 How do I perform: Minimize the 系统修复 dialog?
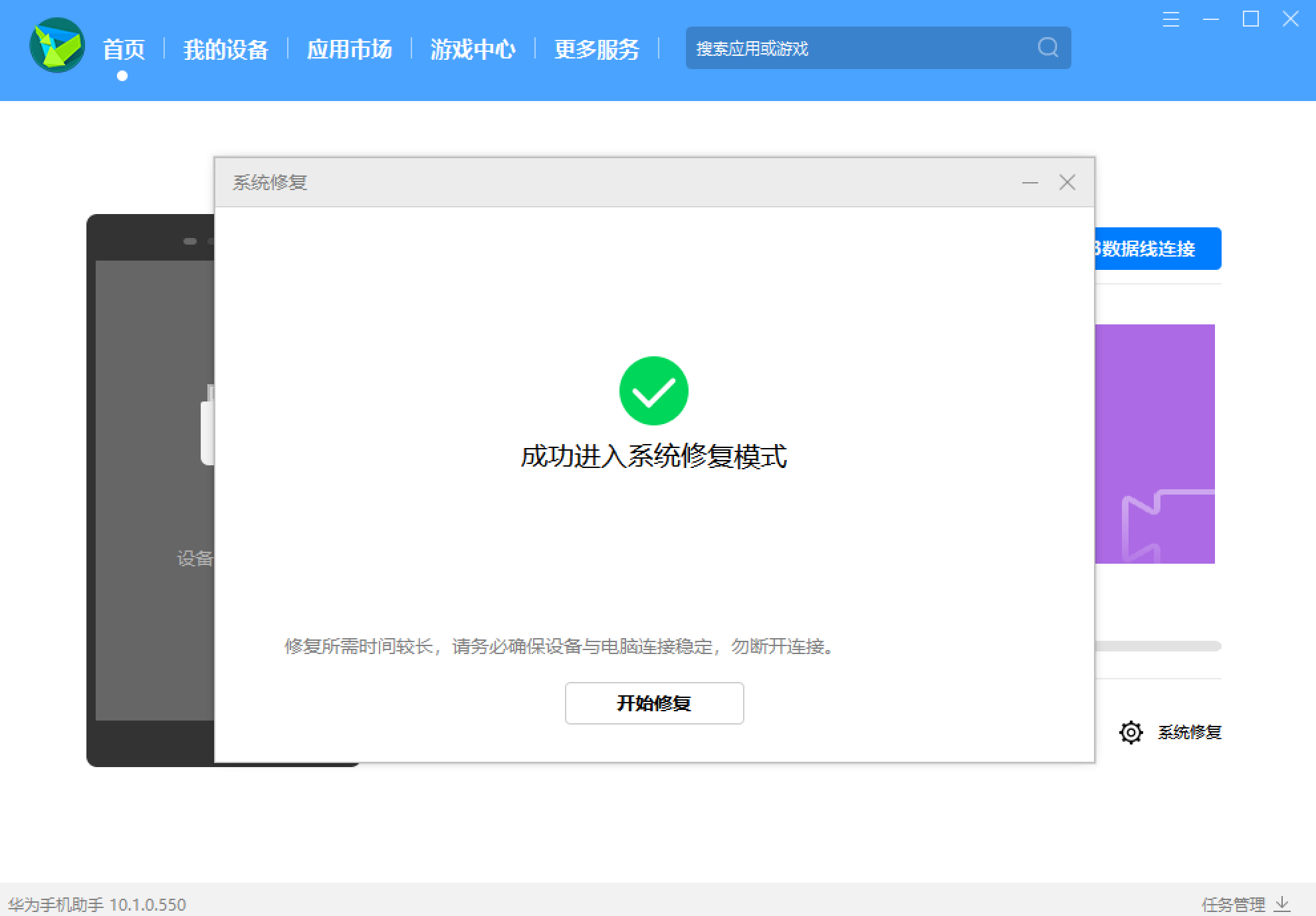coord(1030,182)
